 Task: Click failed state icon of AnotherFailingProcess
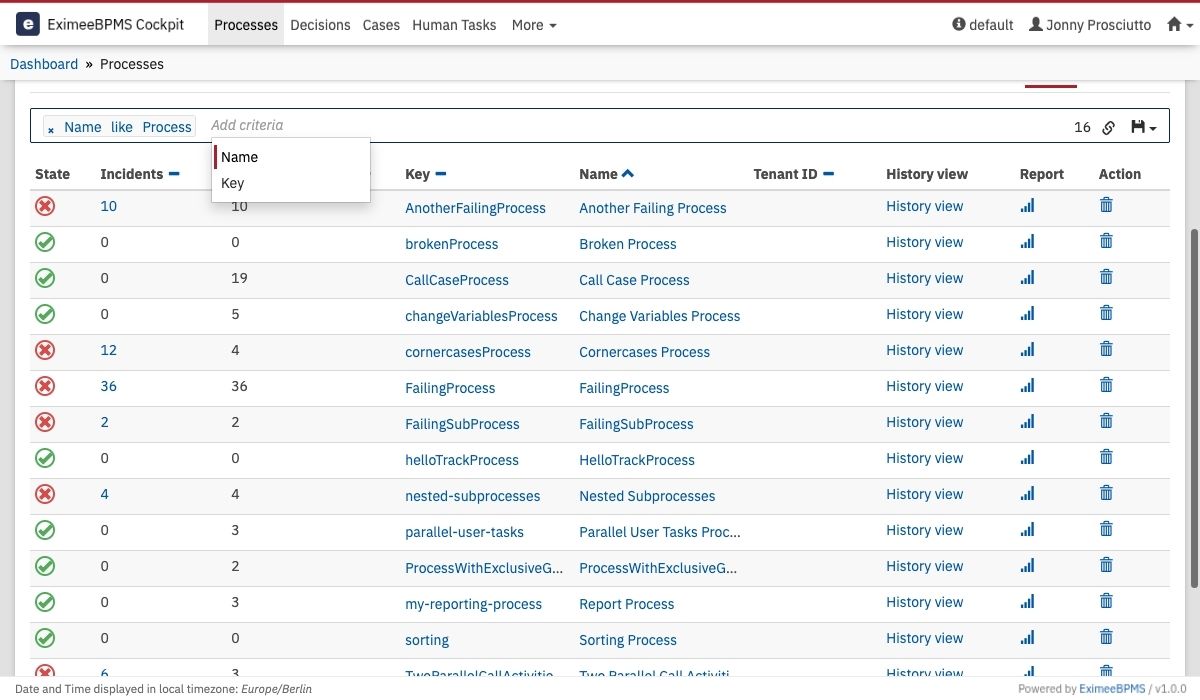click(x=45, y=206)
